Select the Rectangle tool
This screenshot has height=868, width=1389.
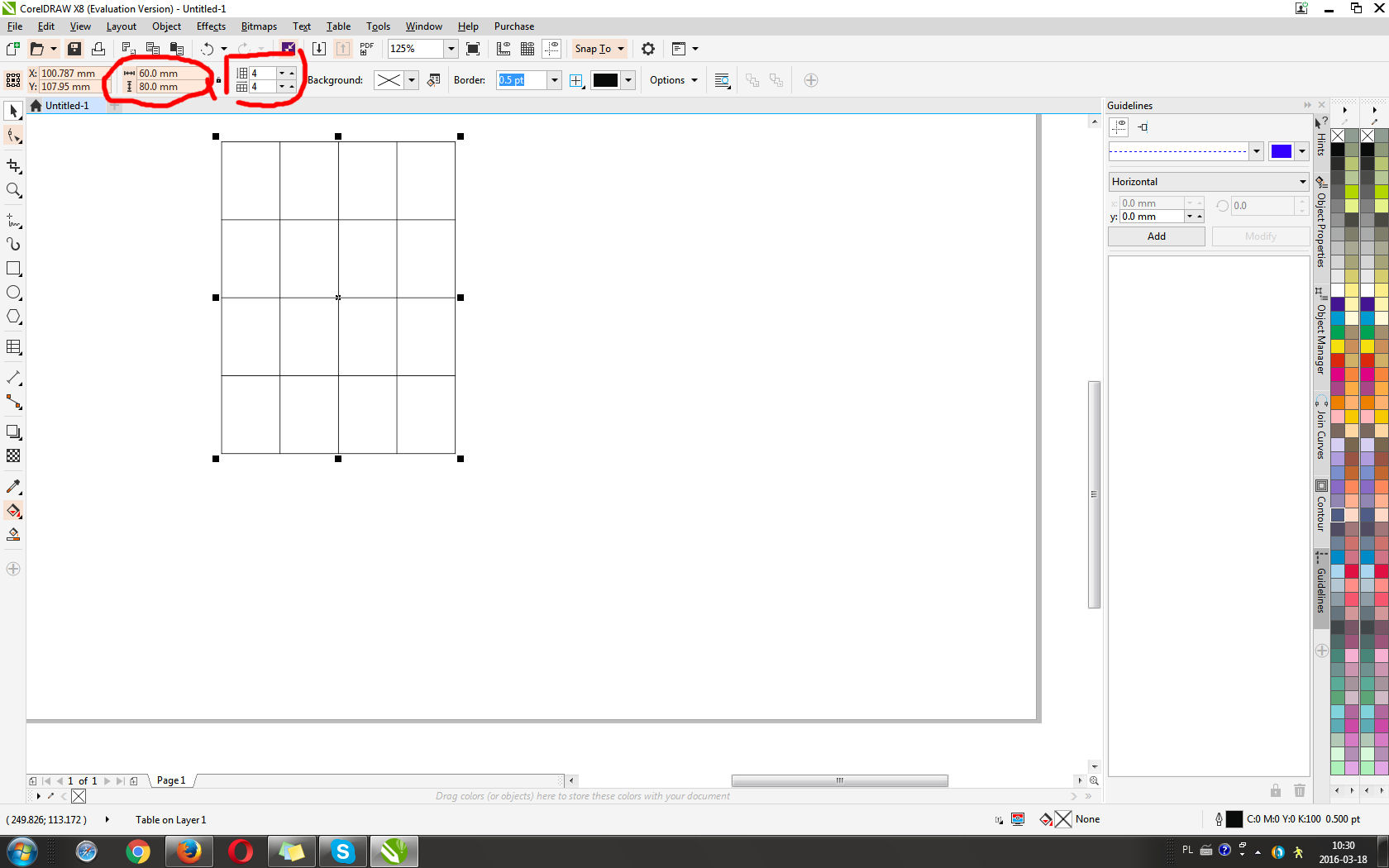point(13,269)
